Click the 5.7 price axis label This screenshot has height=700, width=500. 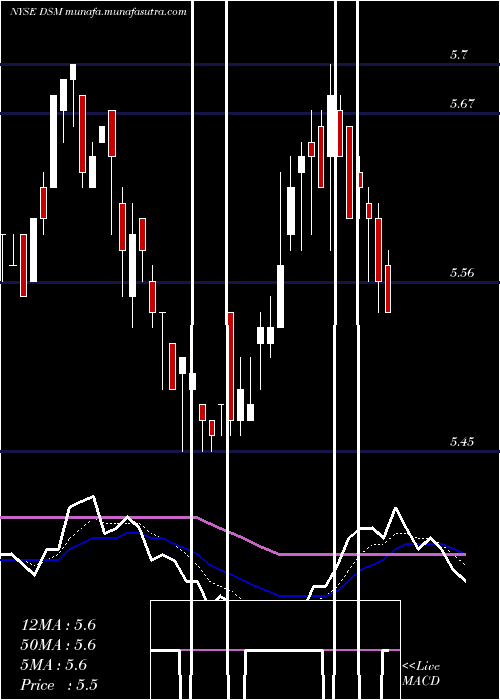[458, 55]
